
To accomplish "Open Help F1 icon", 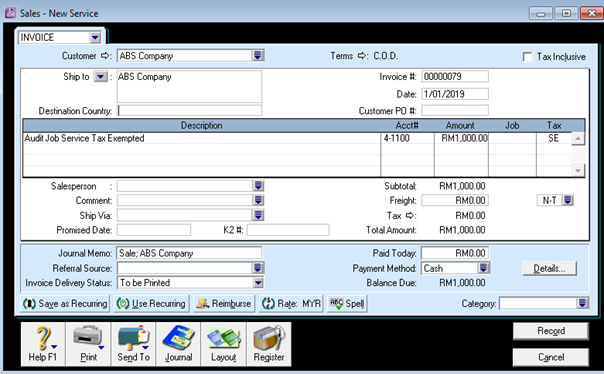I will pos(43,344).
